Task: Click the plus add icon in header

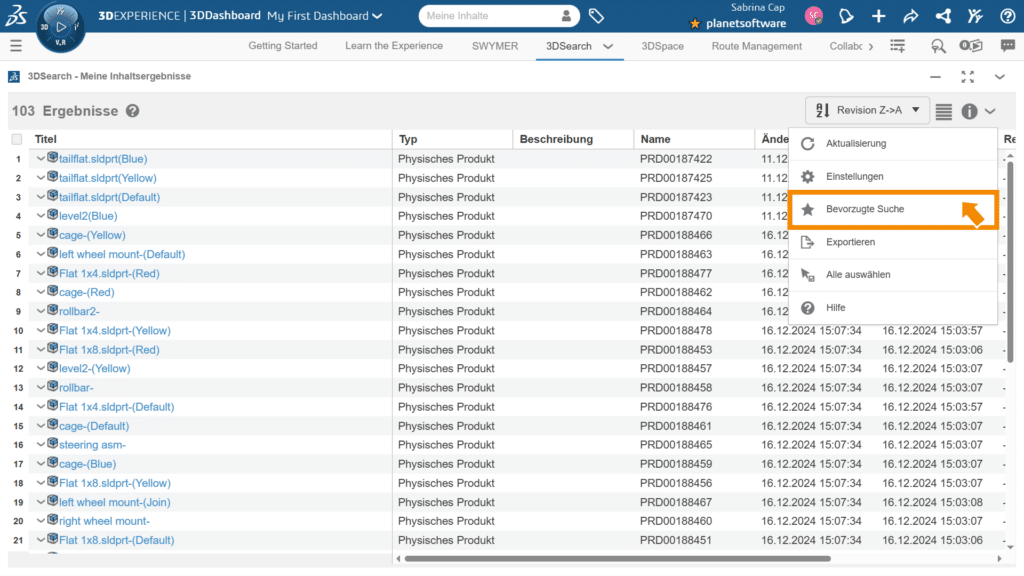Action: point(878,16)
